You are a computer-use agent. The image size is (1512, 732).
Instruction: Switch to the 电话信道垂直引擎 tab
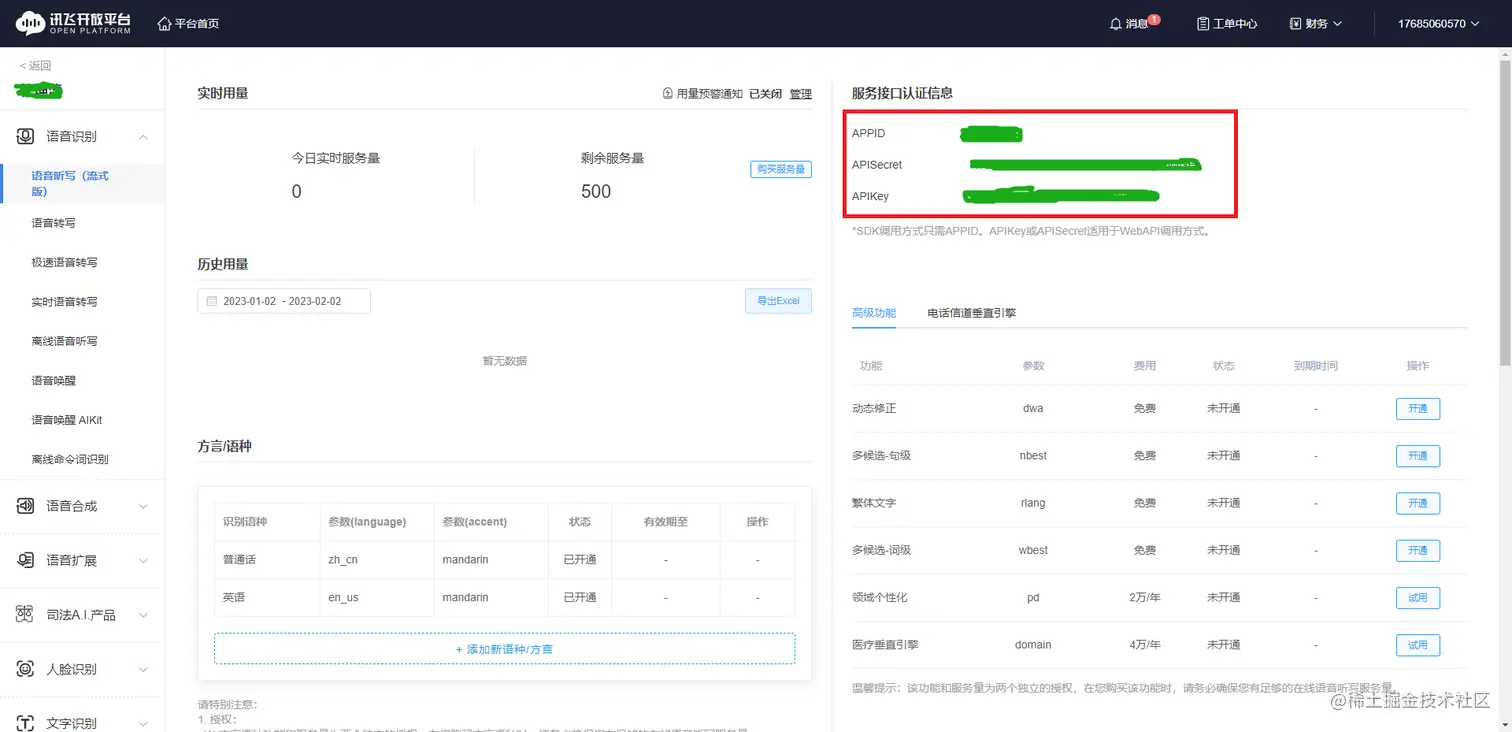pos(972,313)
